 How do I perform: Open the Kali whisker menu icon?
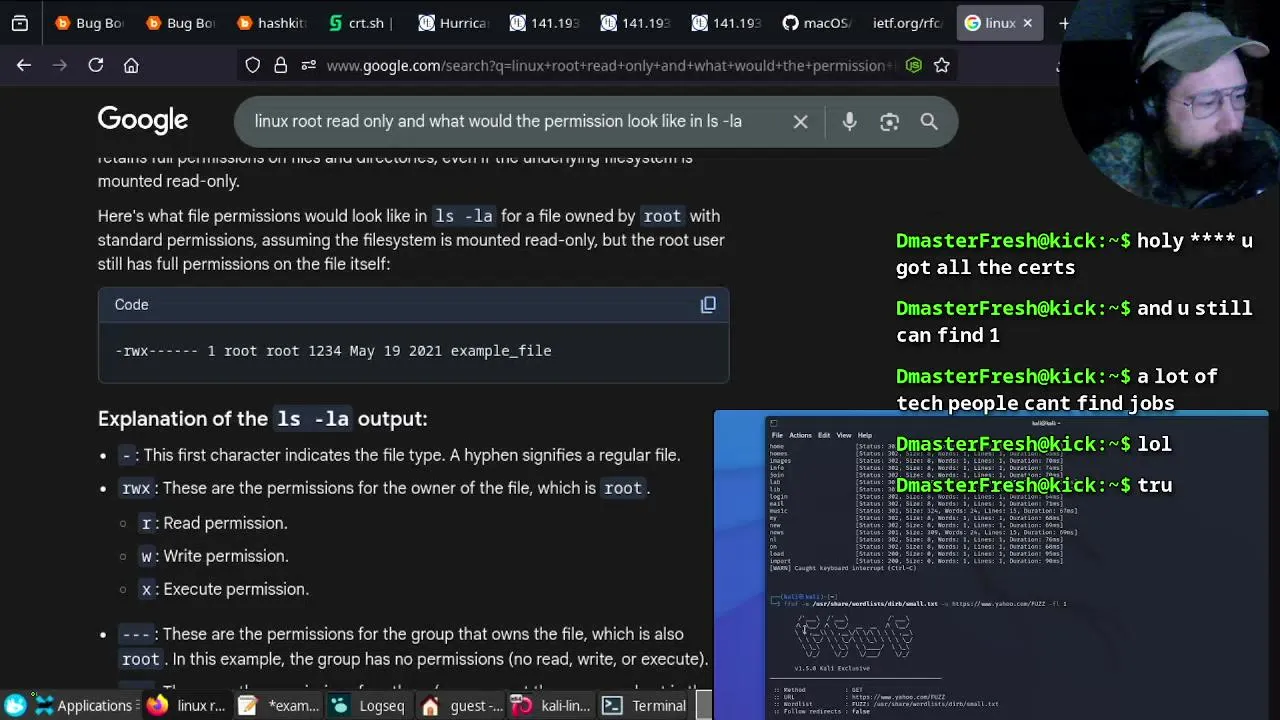coord(16,705)
